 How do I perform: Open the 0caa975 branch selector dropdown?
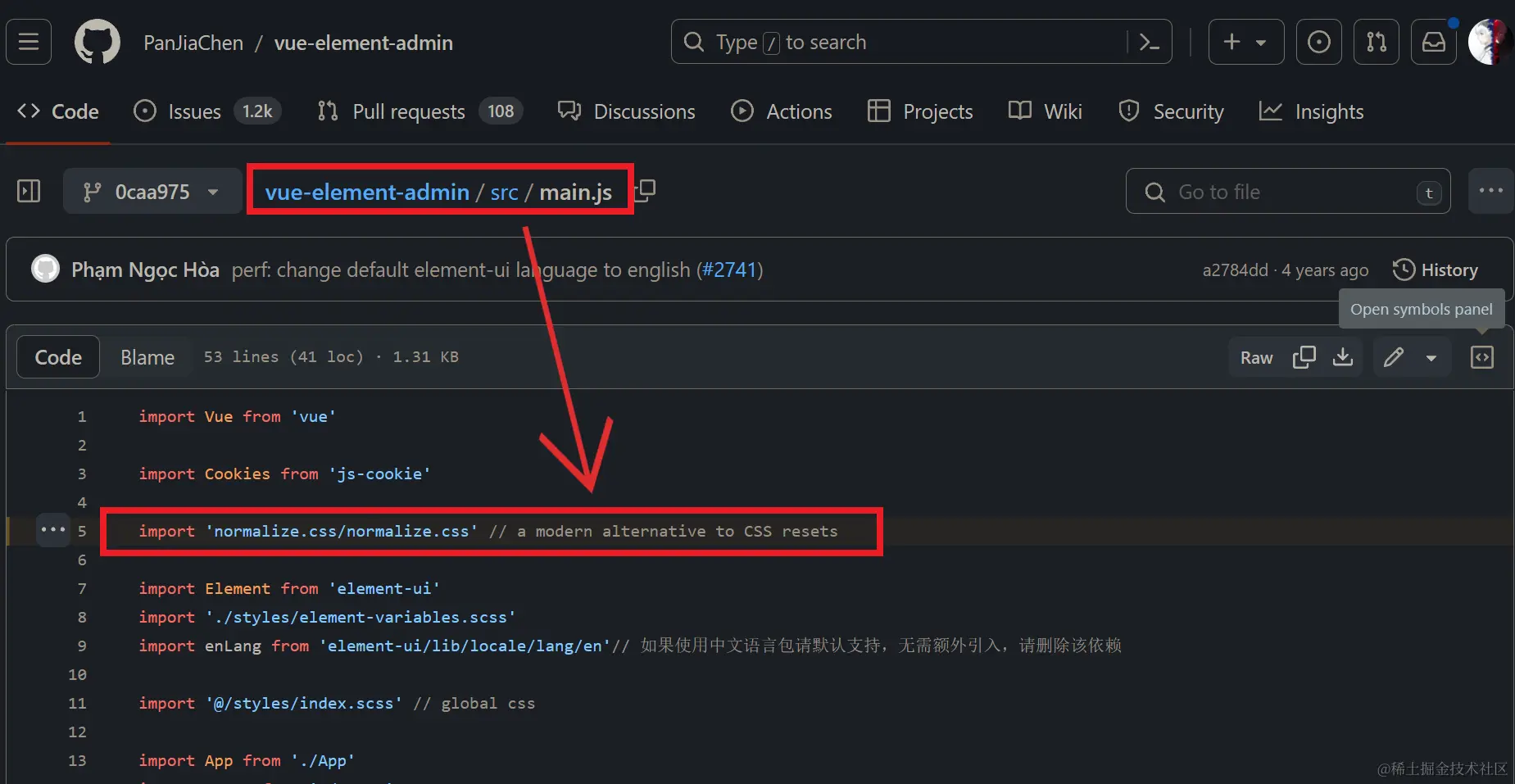point(152,192)
